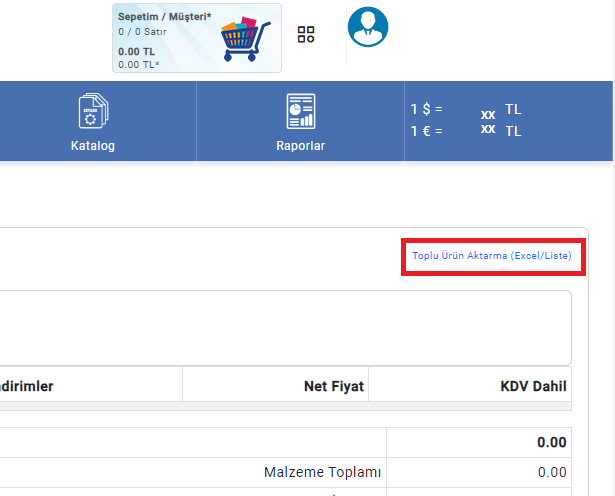The width and height of the screenshot is (615, 496).
Task: Open Toplu Ürün Aktarma (Excel/Liste) link
Action: click(491, 256)
